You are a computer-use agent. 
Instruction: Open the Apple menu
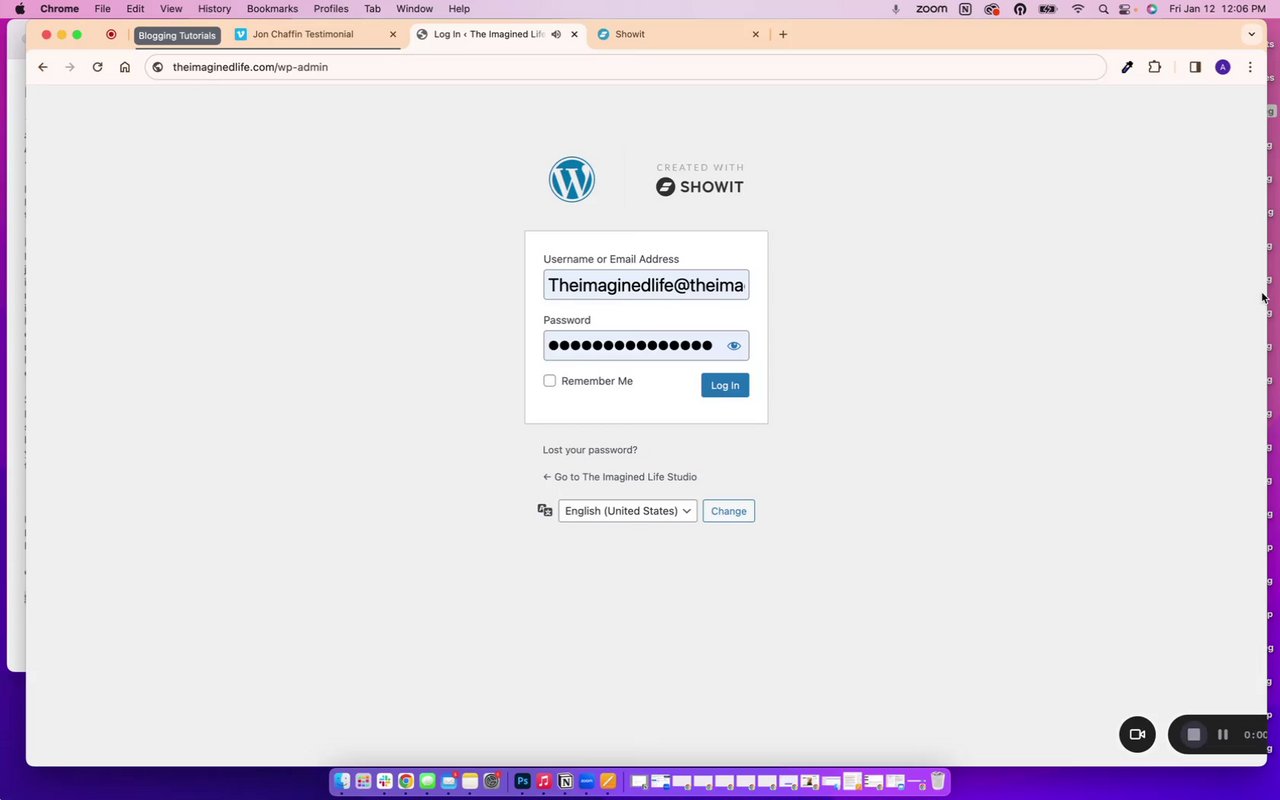(x=19, y=9)
